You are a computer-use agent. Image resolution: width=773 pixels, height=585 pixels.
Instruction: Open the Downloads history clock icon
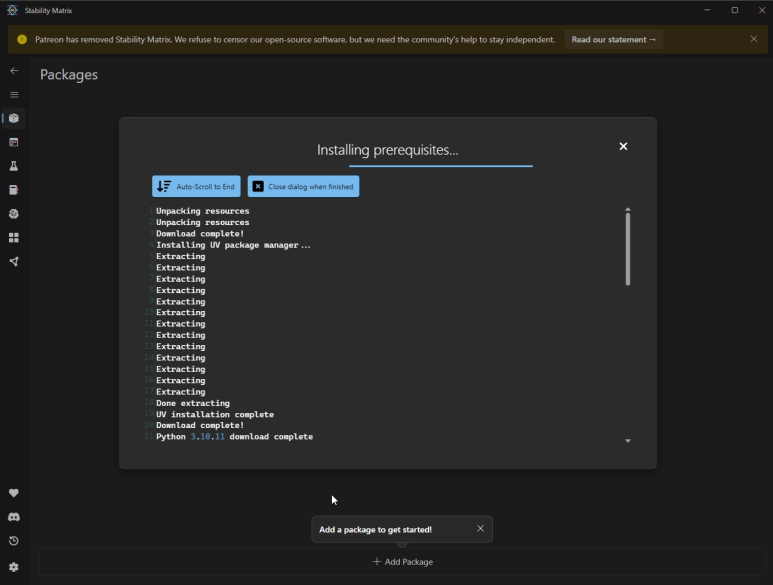point(14,541)
